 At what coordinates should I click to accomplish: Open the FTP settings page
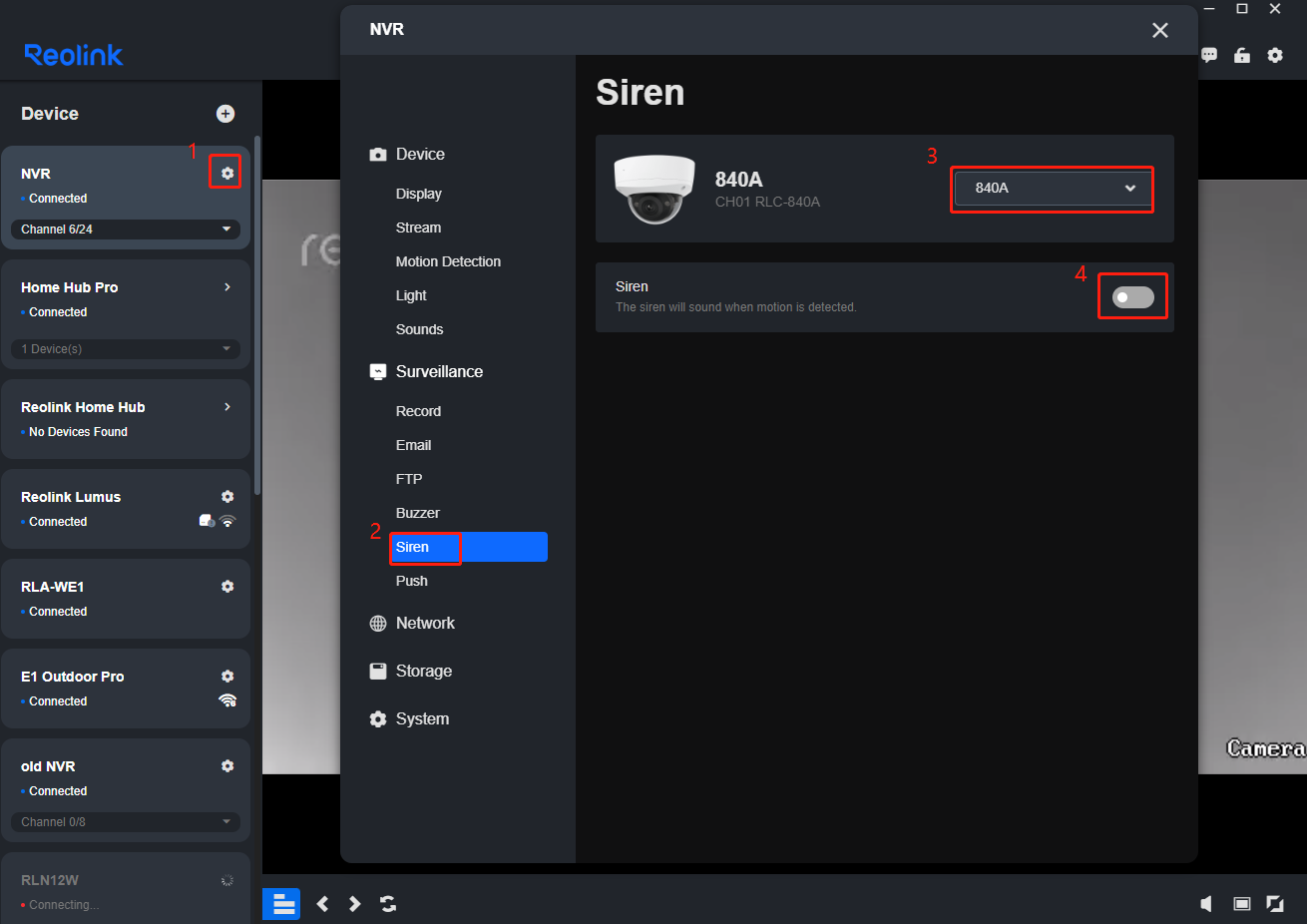point(409,479)
